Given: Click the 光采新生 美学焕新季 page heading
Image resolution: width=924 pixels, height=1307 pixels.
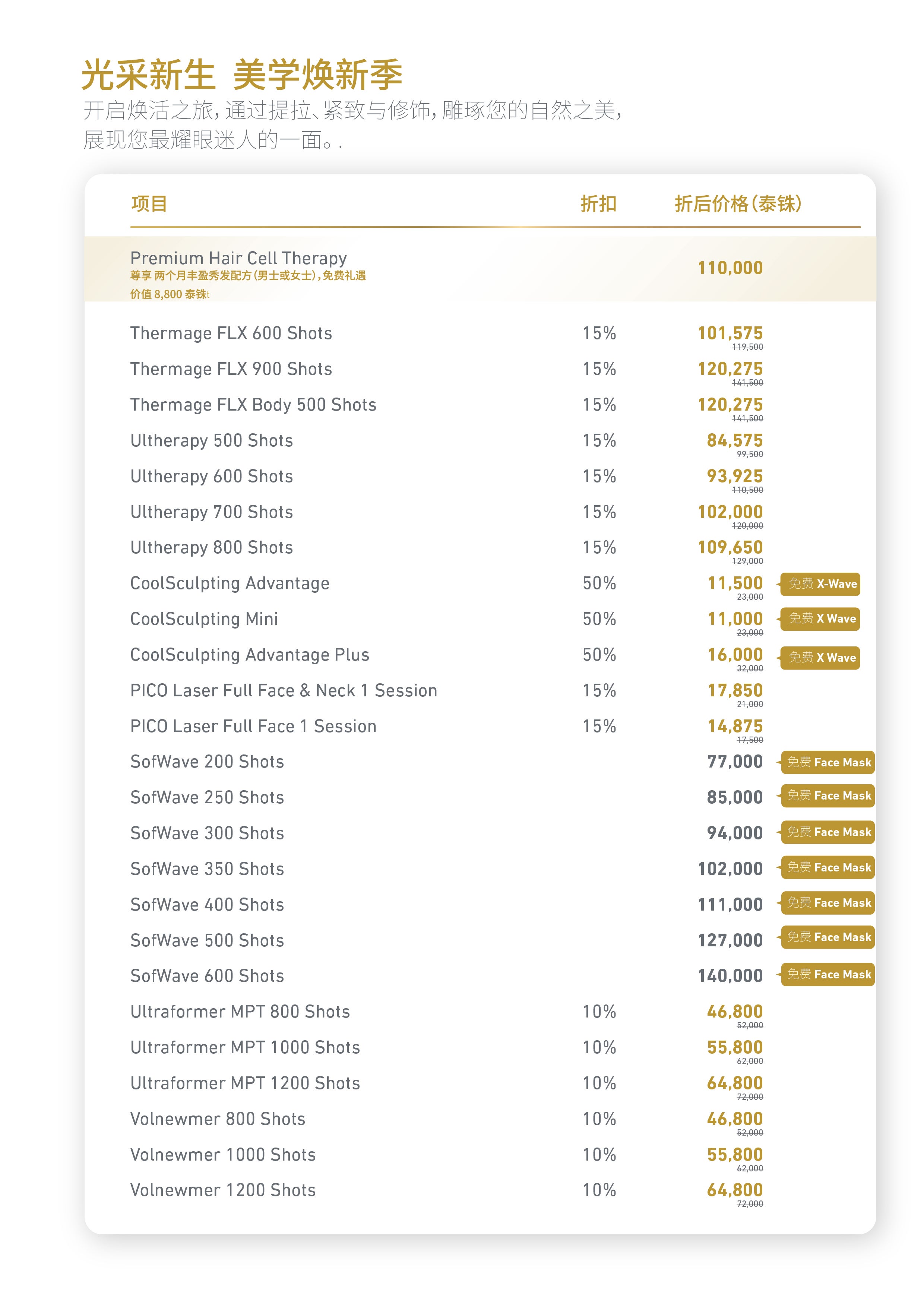Looking at the screenshot, I should click(x=242, y=75).
